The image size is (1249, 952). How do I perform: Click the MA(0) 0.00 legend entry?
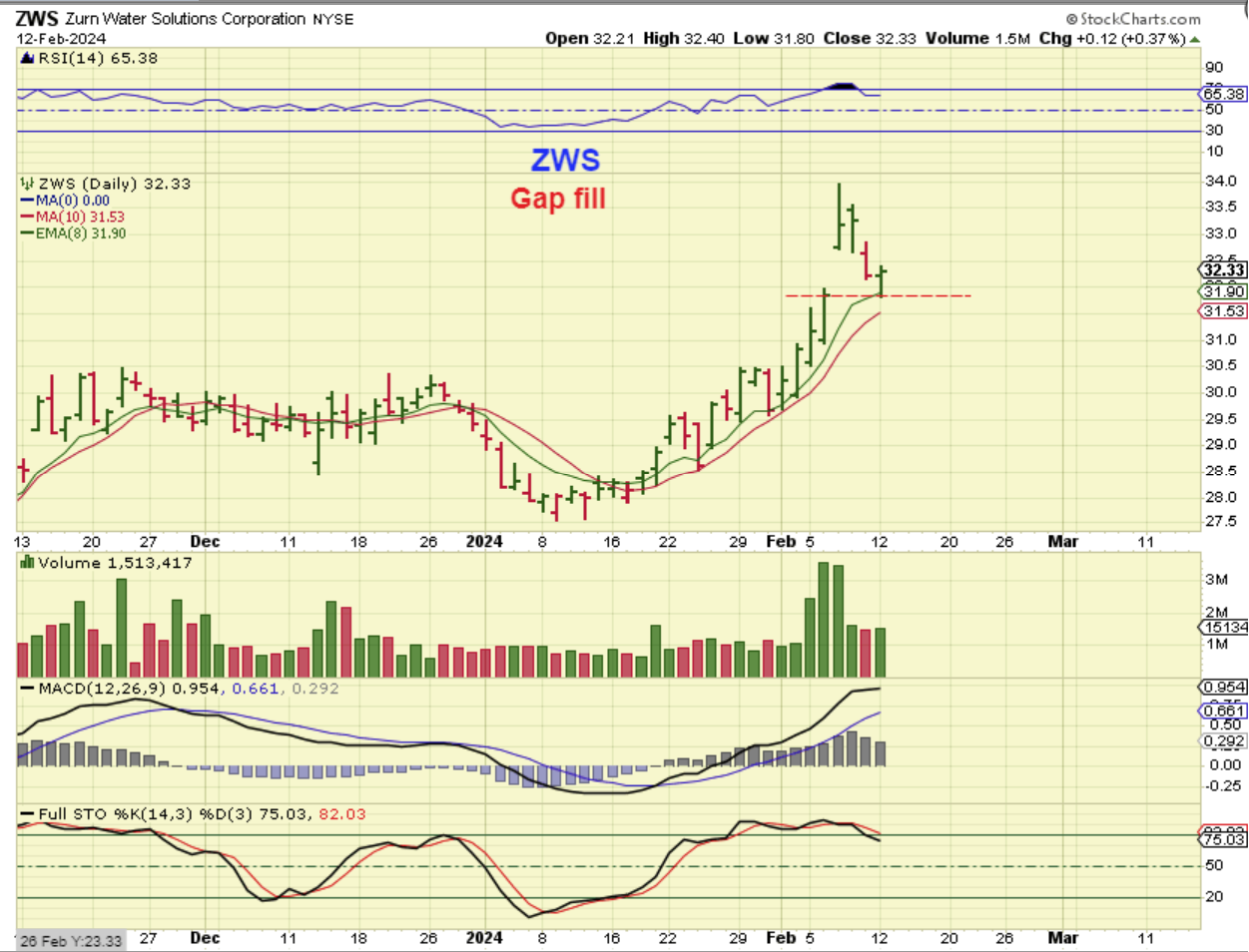[x=66, y=201]
